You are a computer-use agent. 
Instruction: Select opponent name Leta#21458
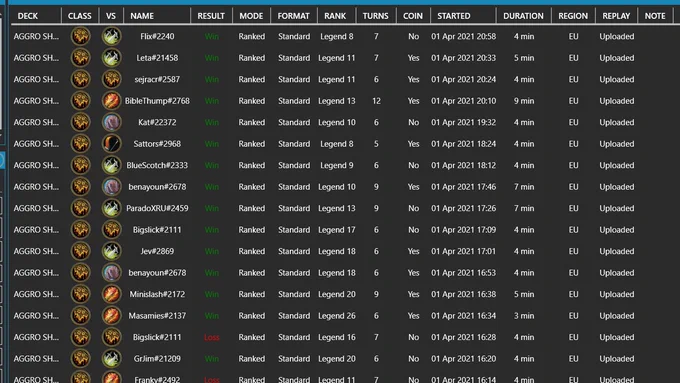point(157,58)
